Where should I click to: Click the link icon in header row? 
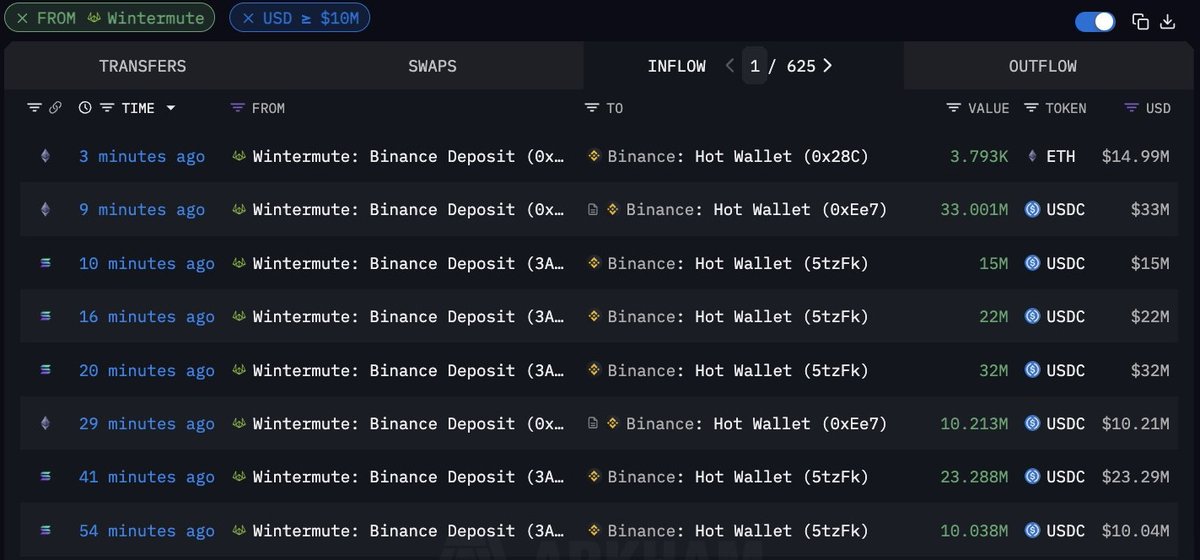pyautogui.click(x=56, y=108)
